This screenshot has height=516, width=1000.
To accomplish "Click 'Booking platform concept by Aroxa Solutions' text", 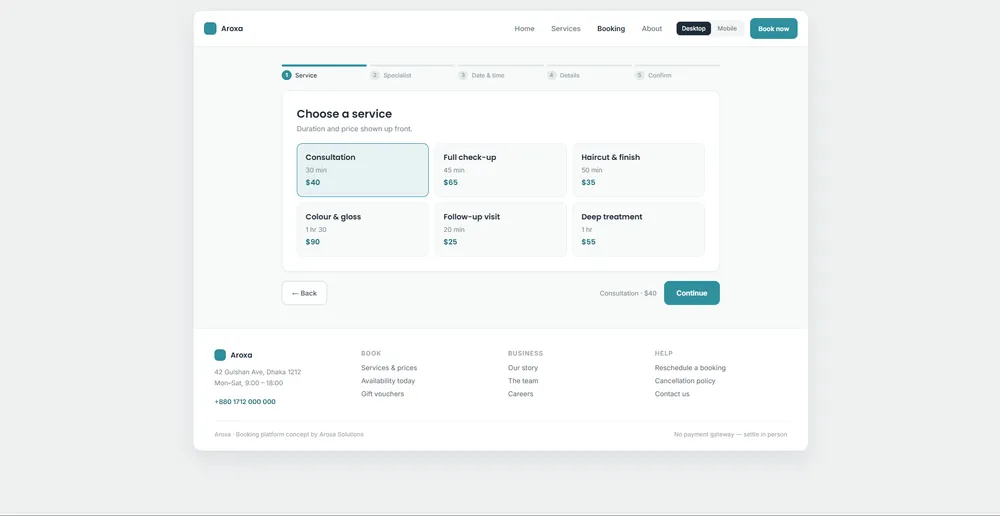I will 300,434.
